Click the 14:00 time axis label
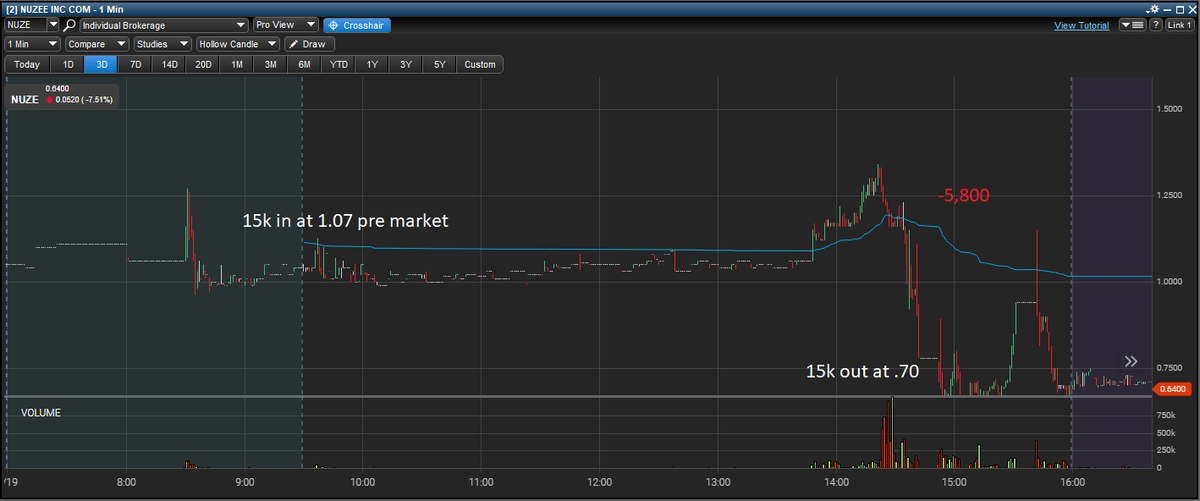This screenshot has height=501, width=1200. click(835, 483)
